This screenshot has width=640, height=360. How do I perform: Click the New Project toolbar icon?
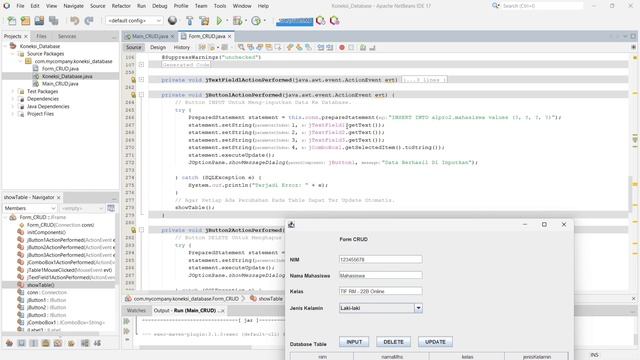tap(25, 21)
